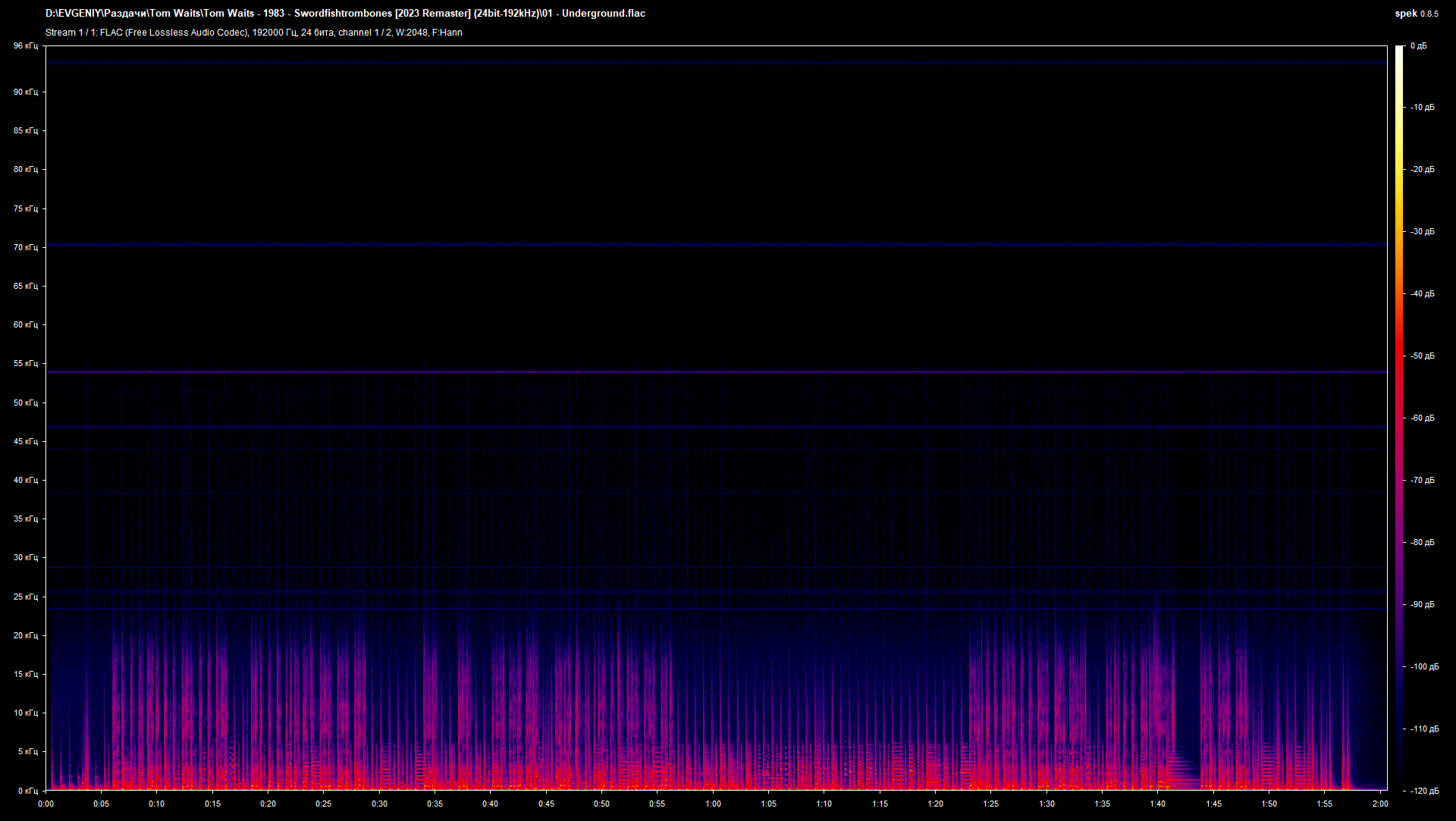Screen dimensions: 1456x821
Task: Click the 96 кГц frequency label
Action: point(25,46)
